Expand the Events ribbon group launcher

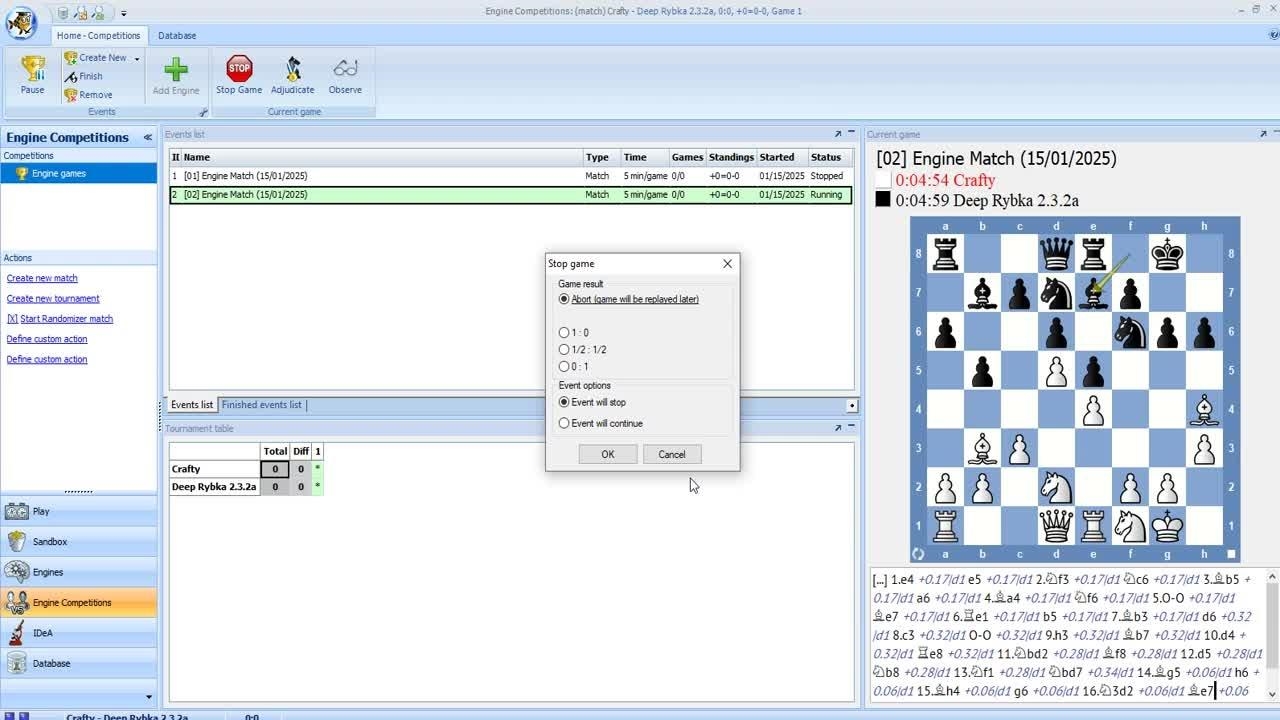(x=203, y=113)
